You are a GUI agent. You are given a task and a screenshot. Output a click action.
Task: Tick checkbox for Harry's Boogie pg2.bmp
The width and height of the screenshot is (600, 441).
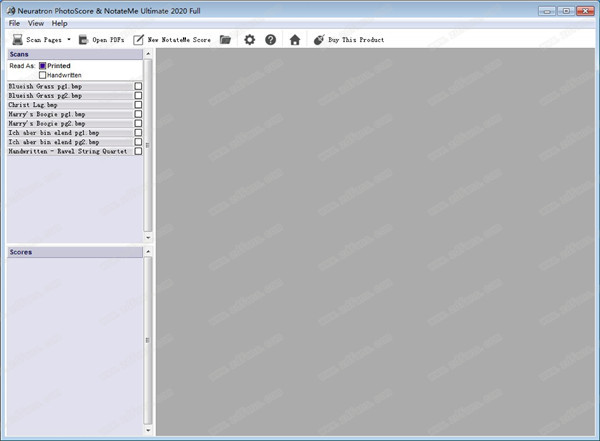[x=138, y=123]
